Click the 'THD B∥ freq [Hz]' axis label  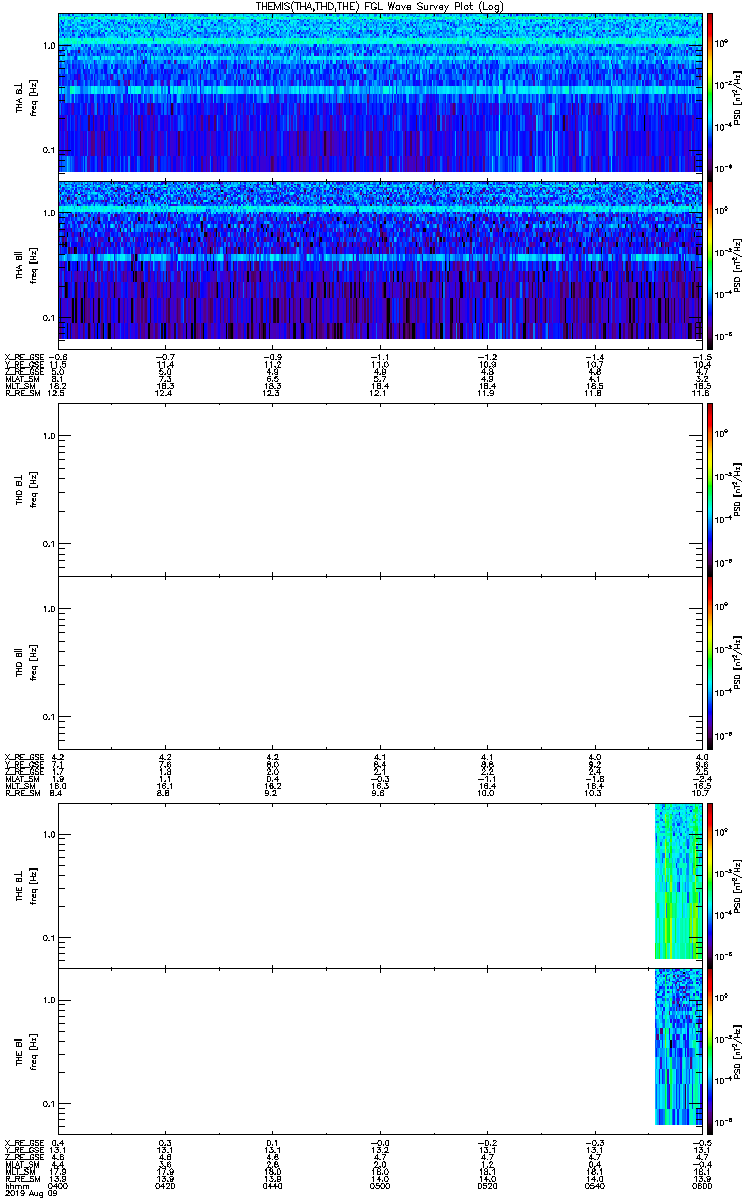[x=26, y=663]
